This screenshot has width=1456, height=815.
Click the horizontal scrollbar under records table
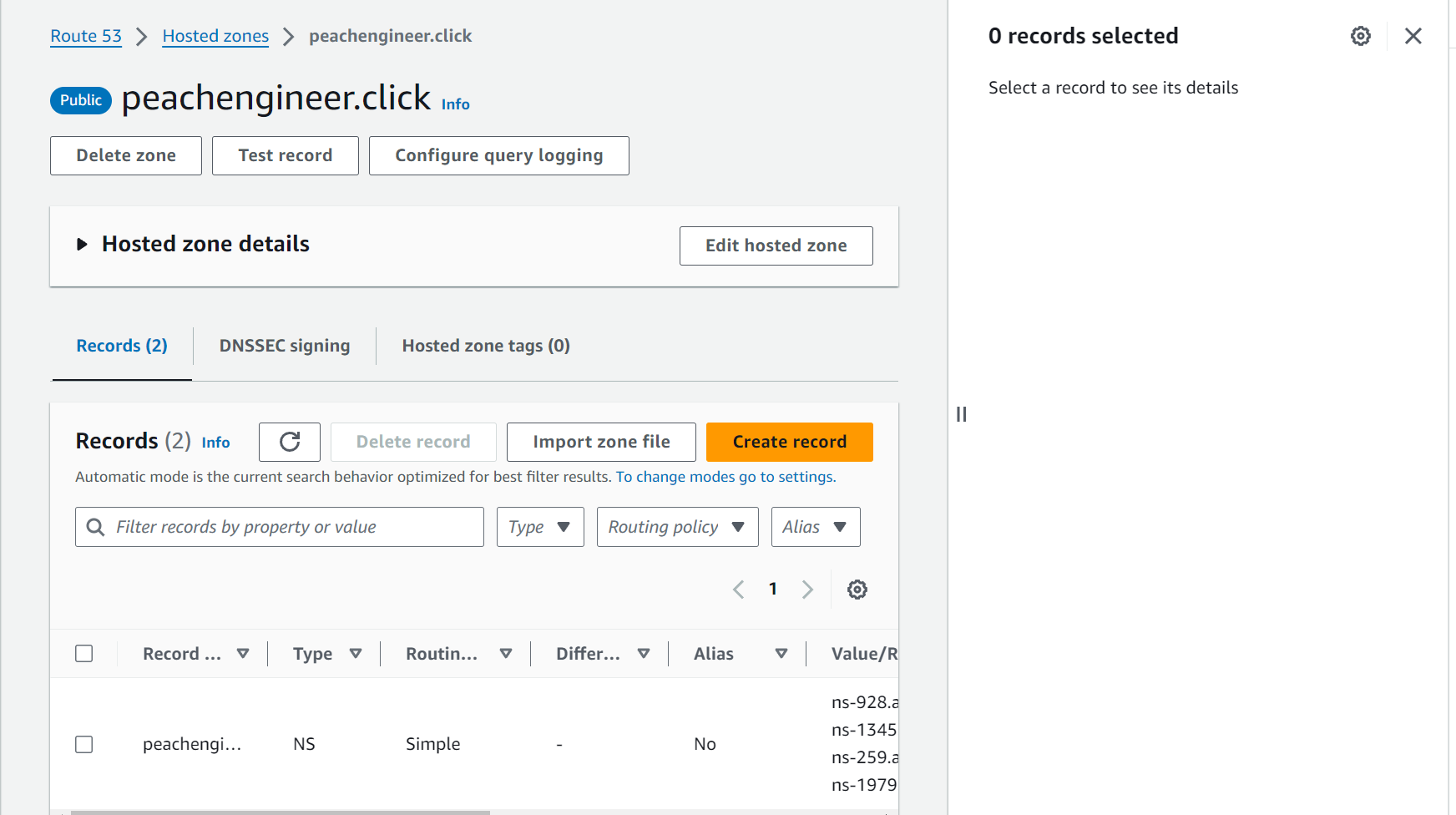pos(281,812)
